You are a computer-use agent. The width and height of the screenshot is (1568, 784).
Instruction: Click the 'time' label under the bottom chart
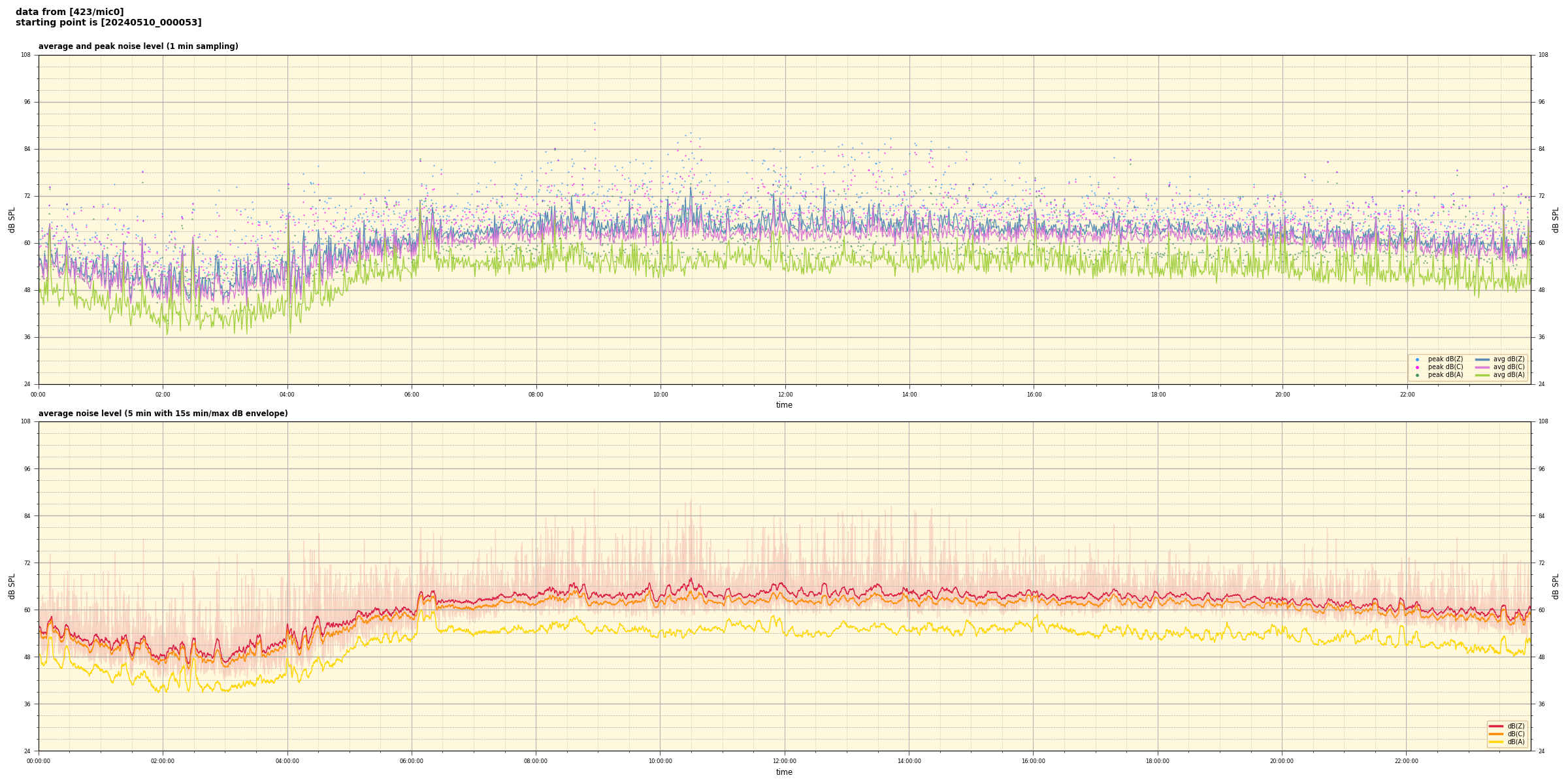click(784, 772)
